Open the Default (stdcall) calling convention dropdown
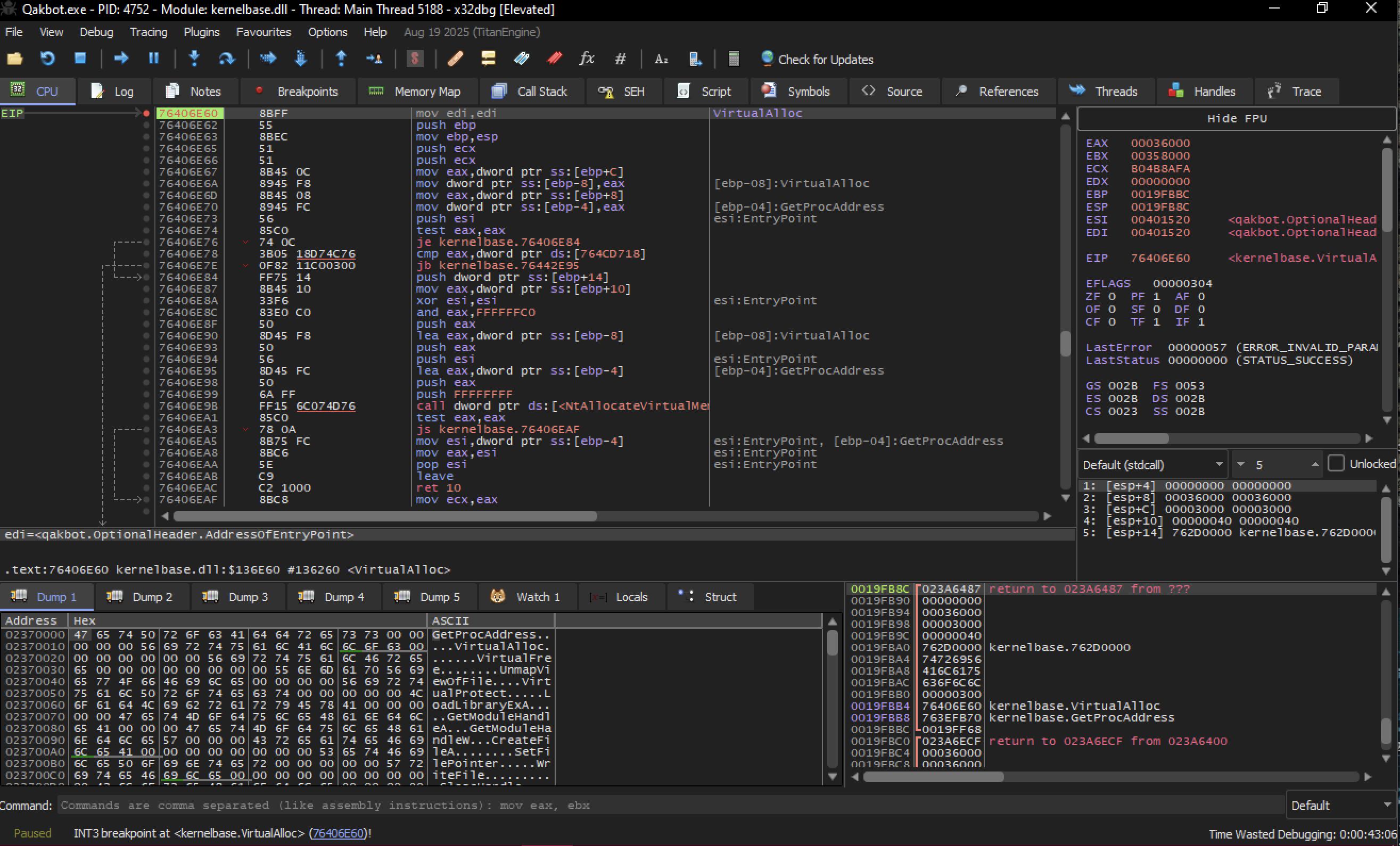Screen dimensions: 1400x846 click(x=1153, y=465)
